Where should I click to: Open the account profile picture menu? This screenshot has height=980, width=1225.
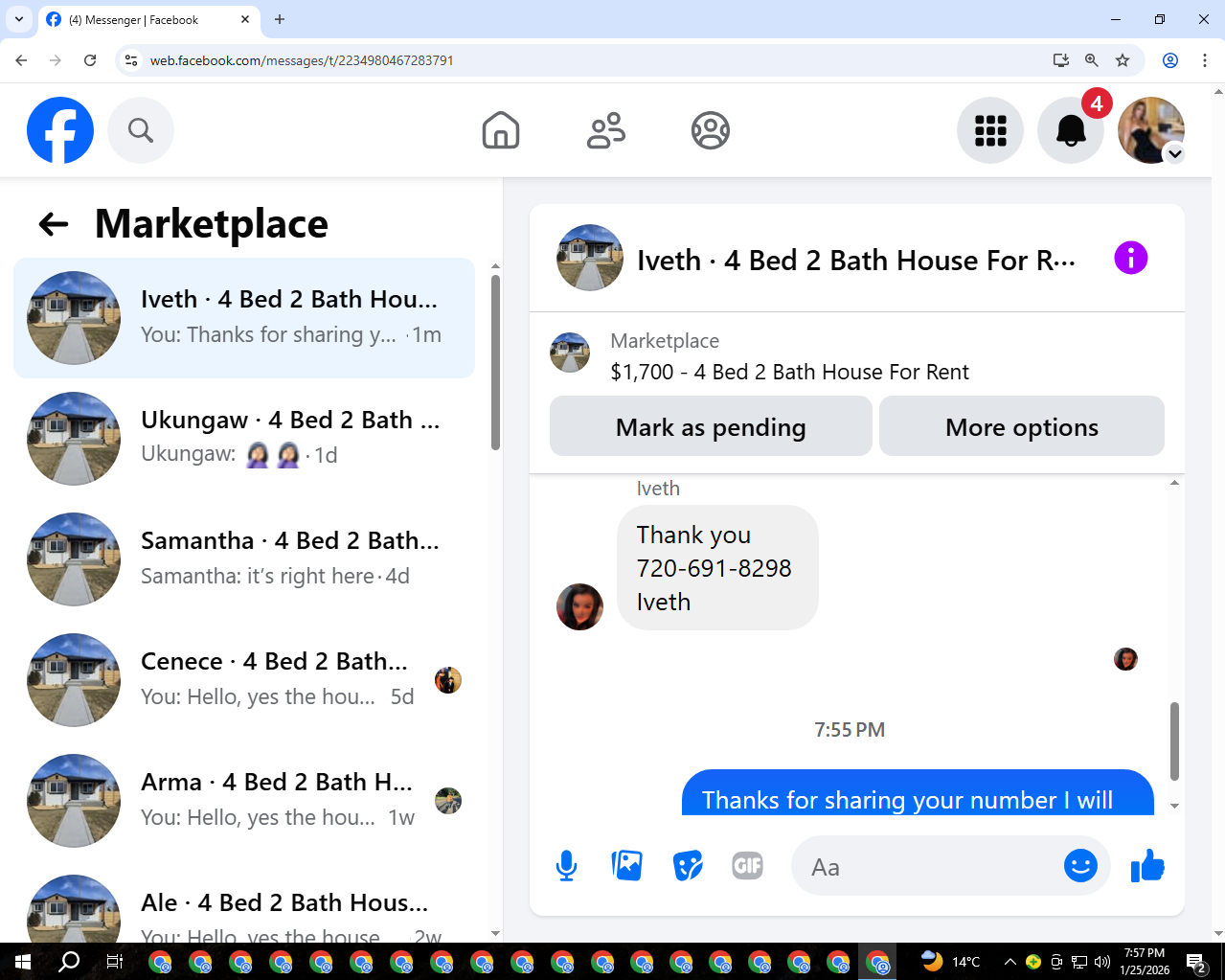tap(1151, 130)
